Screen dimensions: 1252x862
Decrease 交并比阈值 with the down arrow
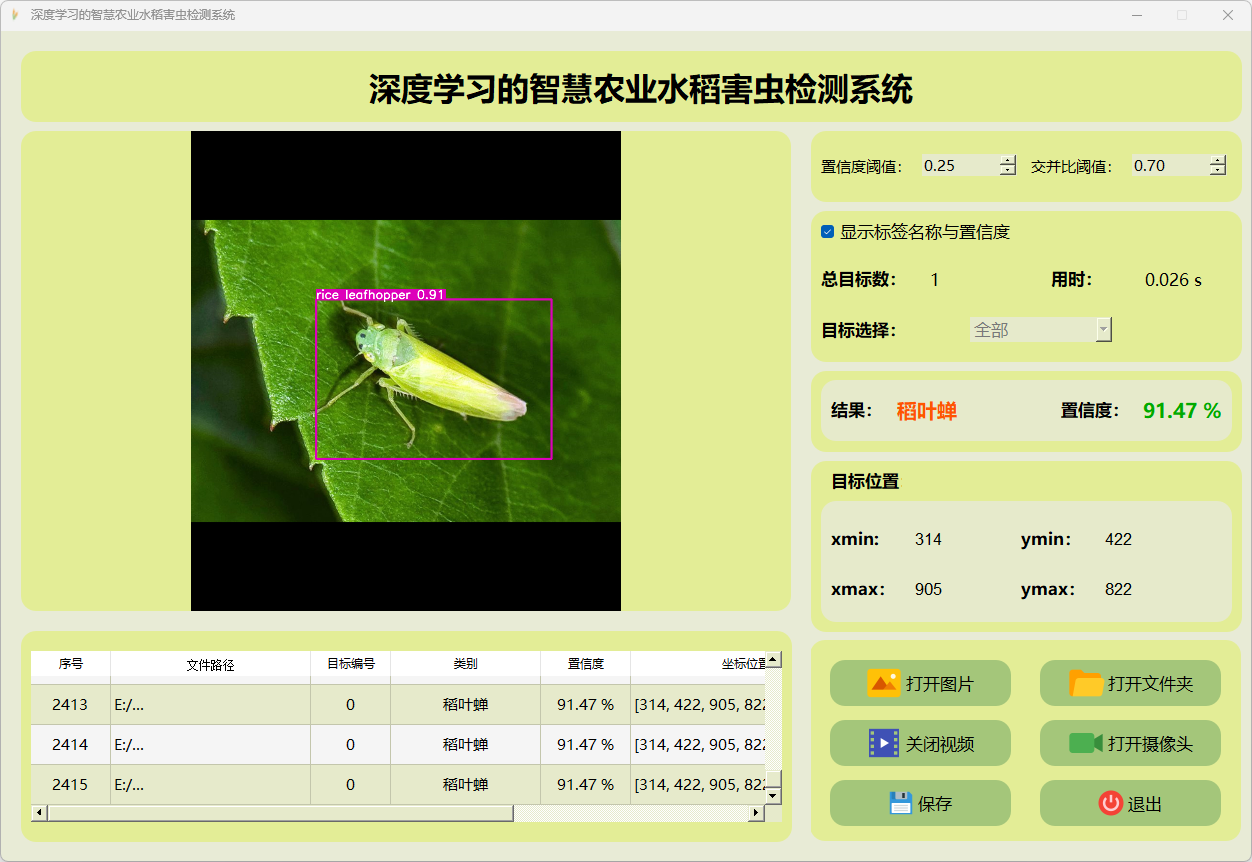(x=1217, y=171)
